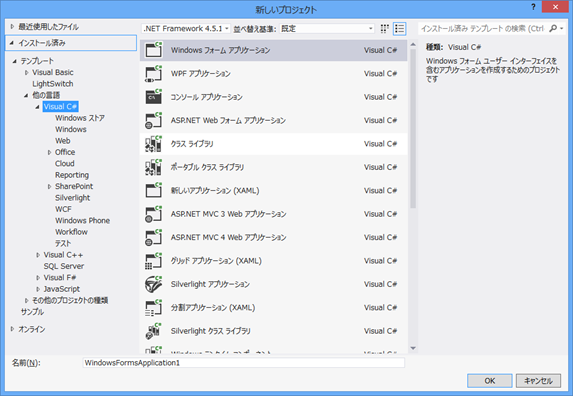This screenshot has width=573, height=396.
Task: Select Workflow in the tree
Action: pos(71,232)
